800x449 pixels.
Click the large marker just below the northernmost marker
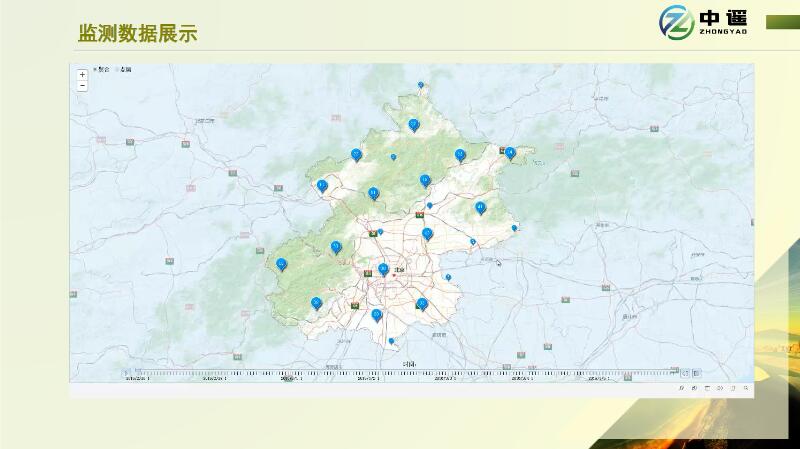[414, 125]
